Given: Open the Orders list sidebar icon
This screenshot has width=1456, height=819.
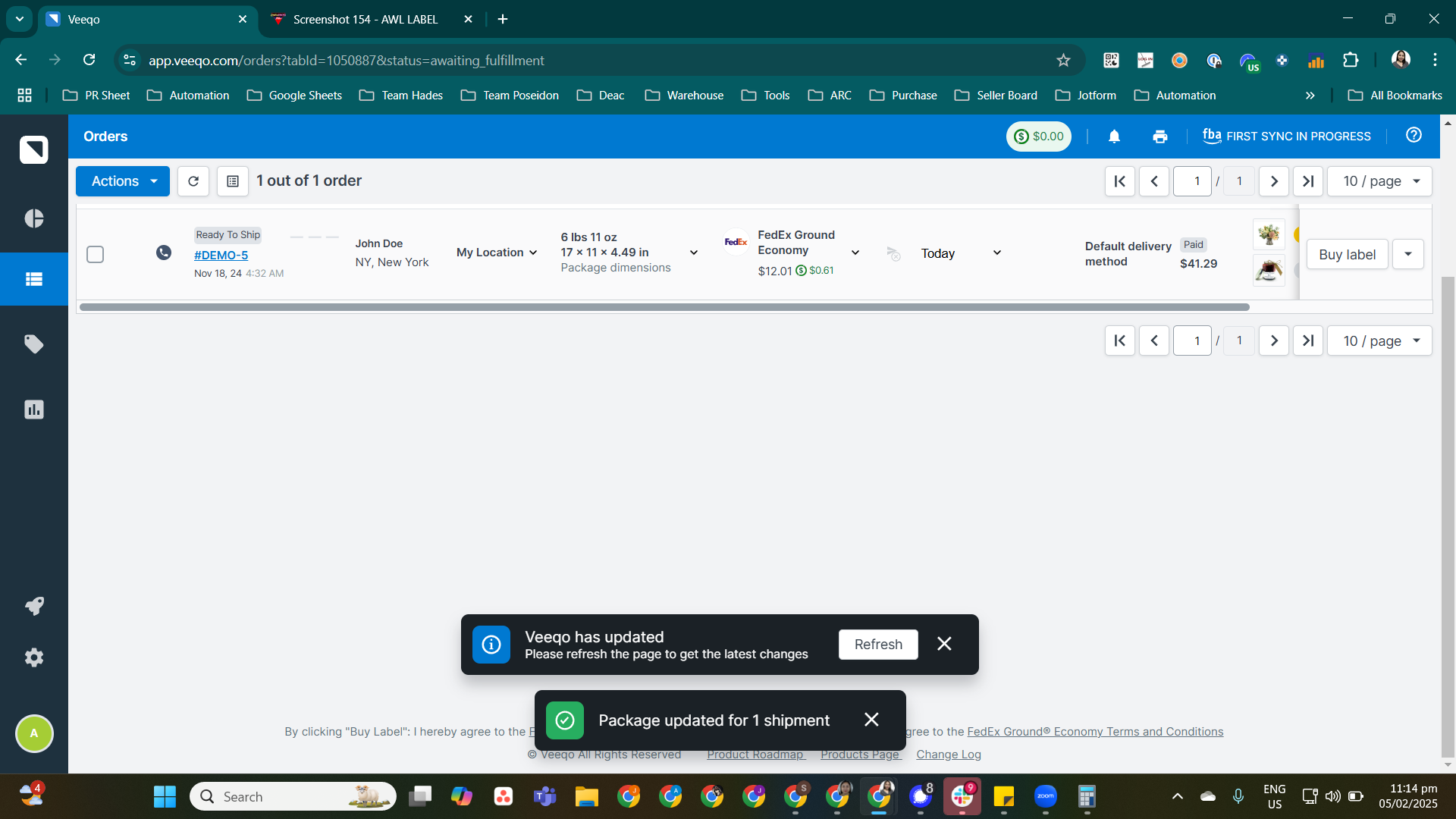Looking at the screenshot, I should (x=33, y=279).
